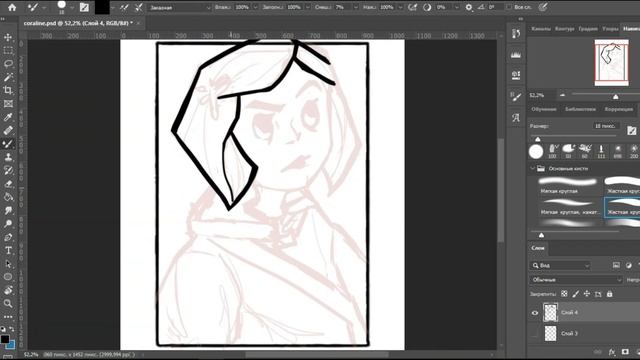Show layer 'Слой 3' via its visibility box
Screen dimensions: 640x360
point(535,334)
